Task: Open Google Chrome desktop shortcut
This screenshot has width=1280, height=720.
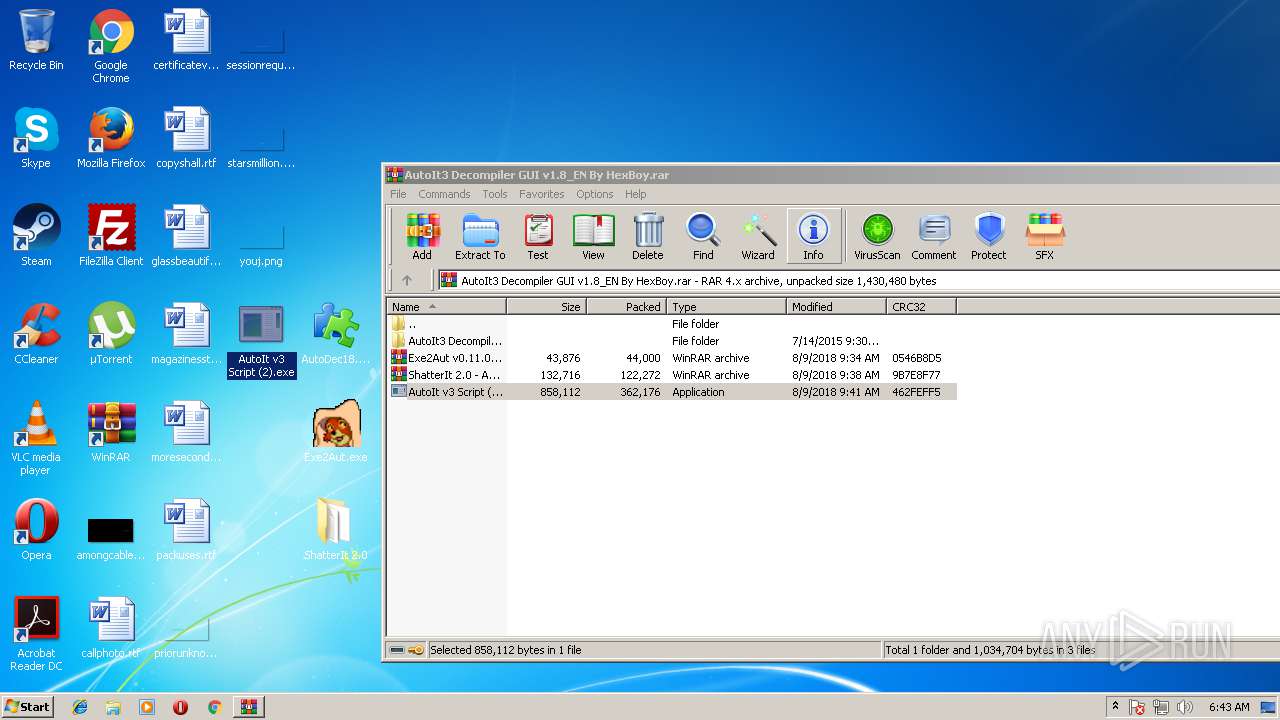Action: coord(111,47)
